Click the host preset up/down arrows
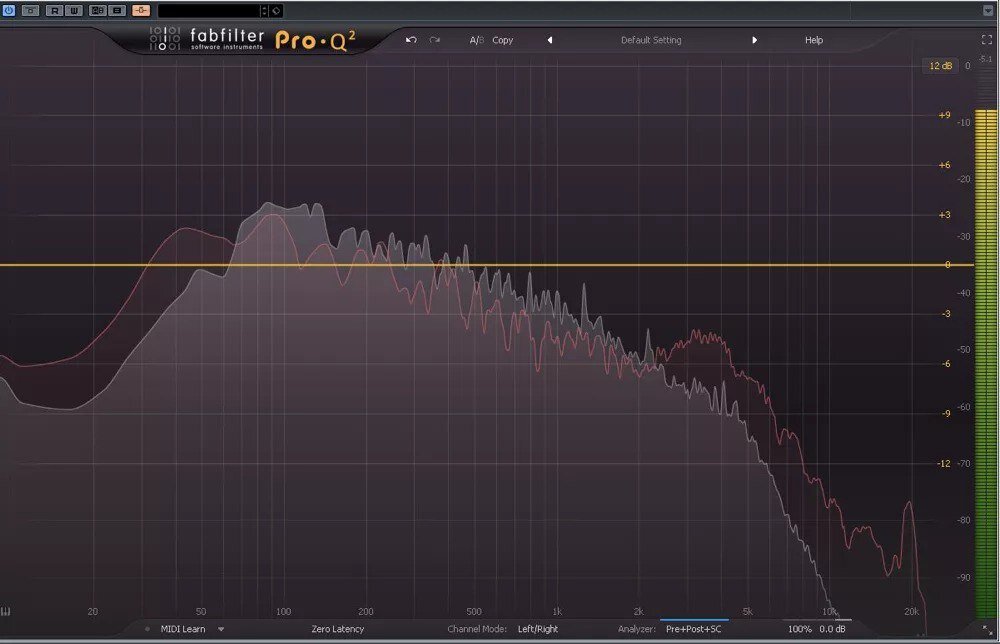Viewport: 1000px width, 644px height. pos(264,11)
